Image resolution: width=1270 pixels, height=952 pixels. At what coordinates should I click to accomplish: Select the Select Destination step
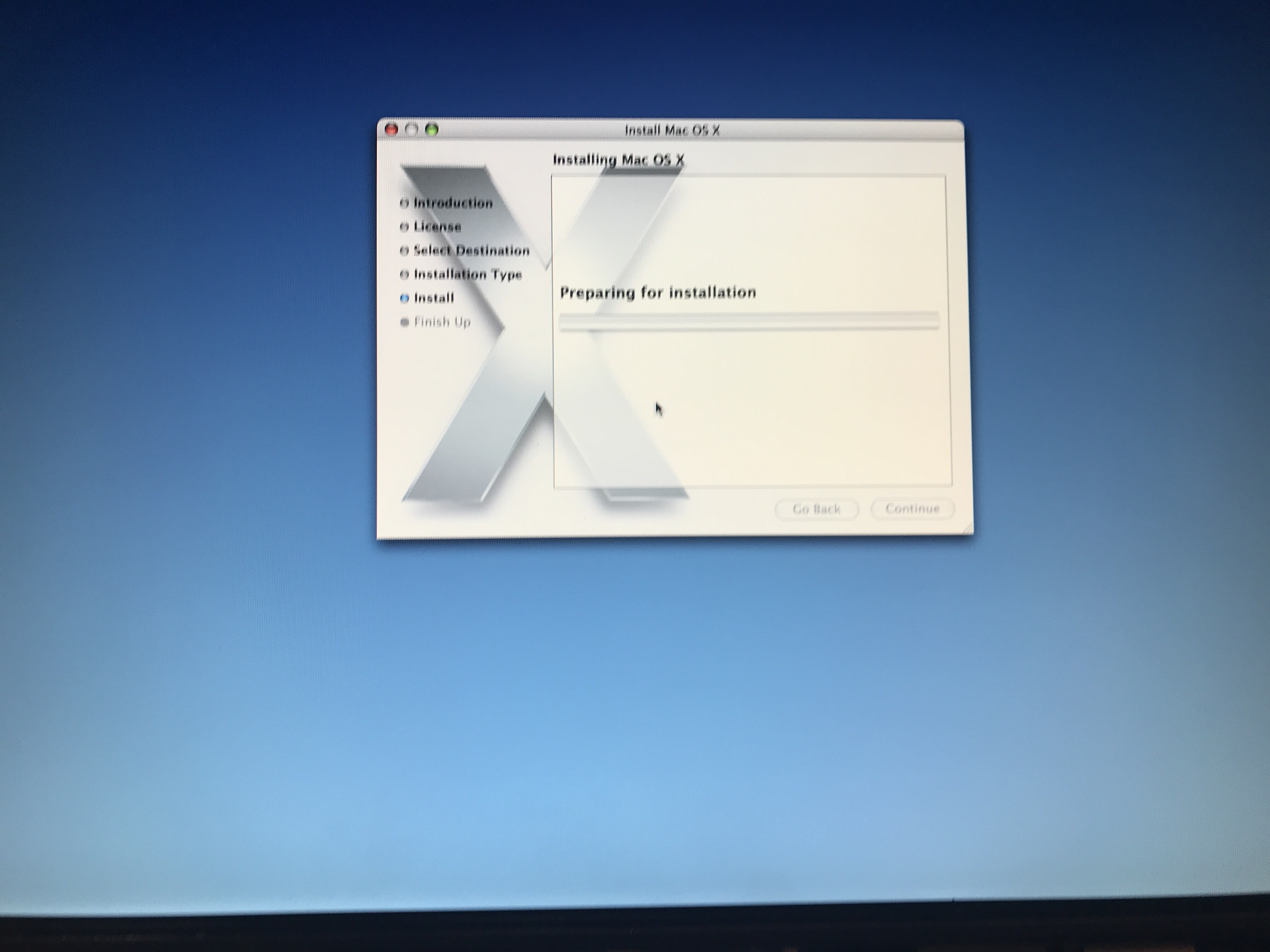click(472, 251)
